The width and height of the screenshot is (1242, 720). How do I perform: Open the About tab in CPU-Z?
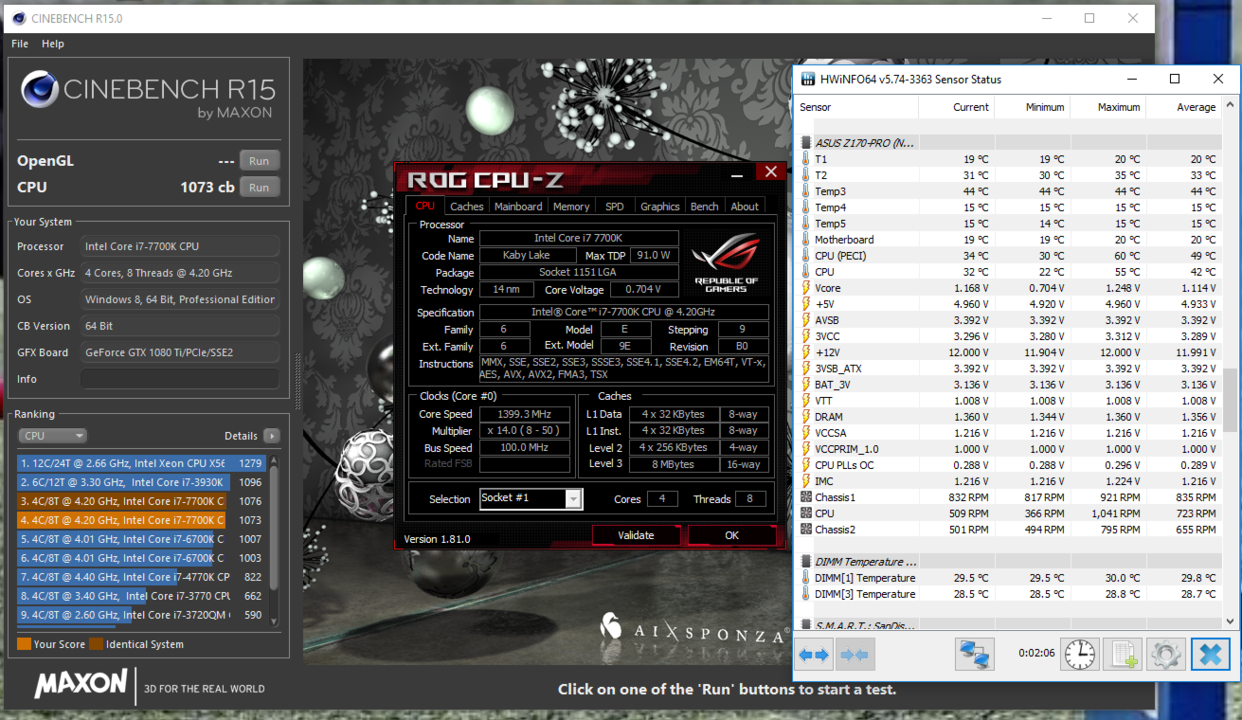744,206
